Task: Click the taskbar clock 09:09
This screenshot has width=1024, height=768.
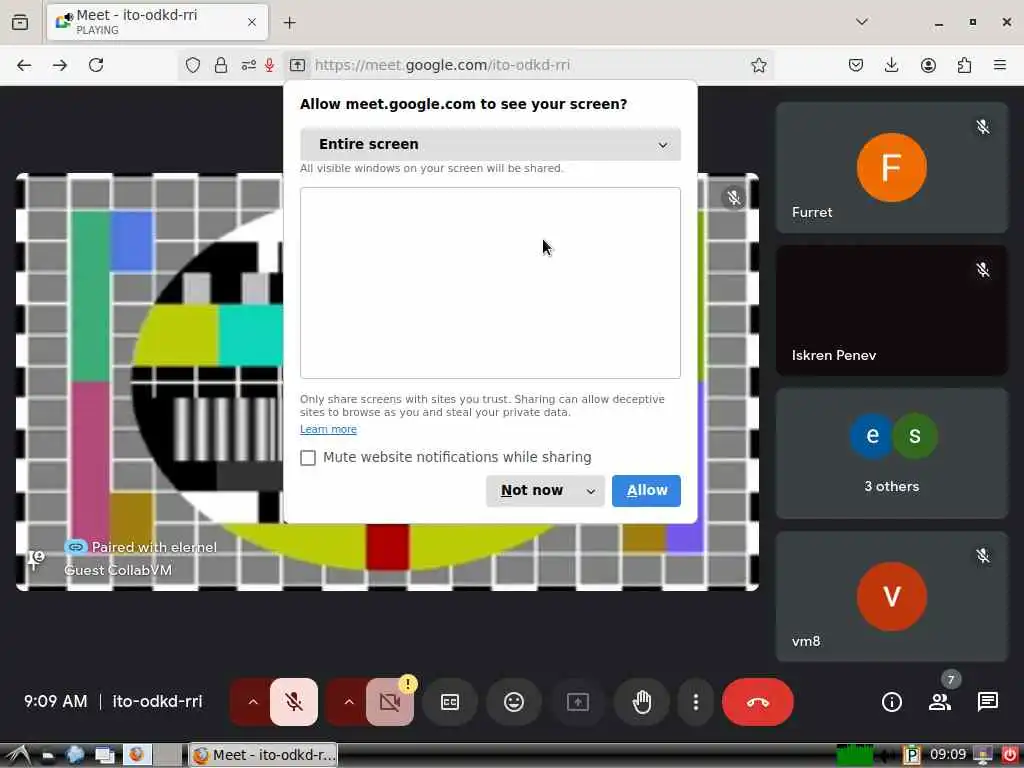Action: 948,755
